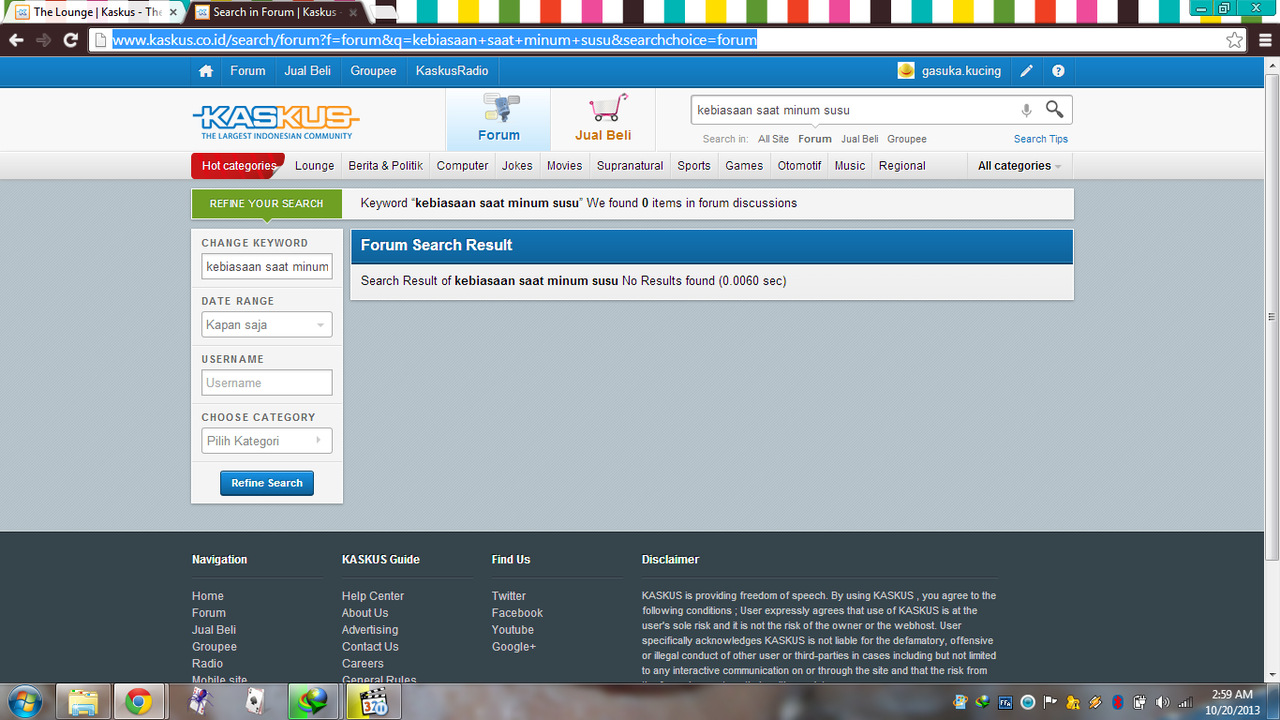This screenshot has height=720, width=1280.
Task: Go to Berita & Politik category
Action: coord(386,166)
